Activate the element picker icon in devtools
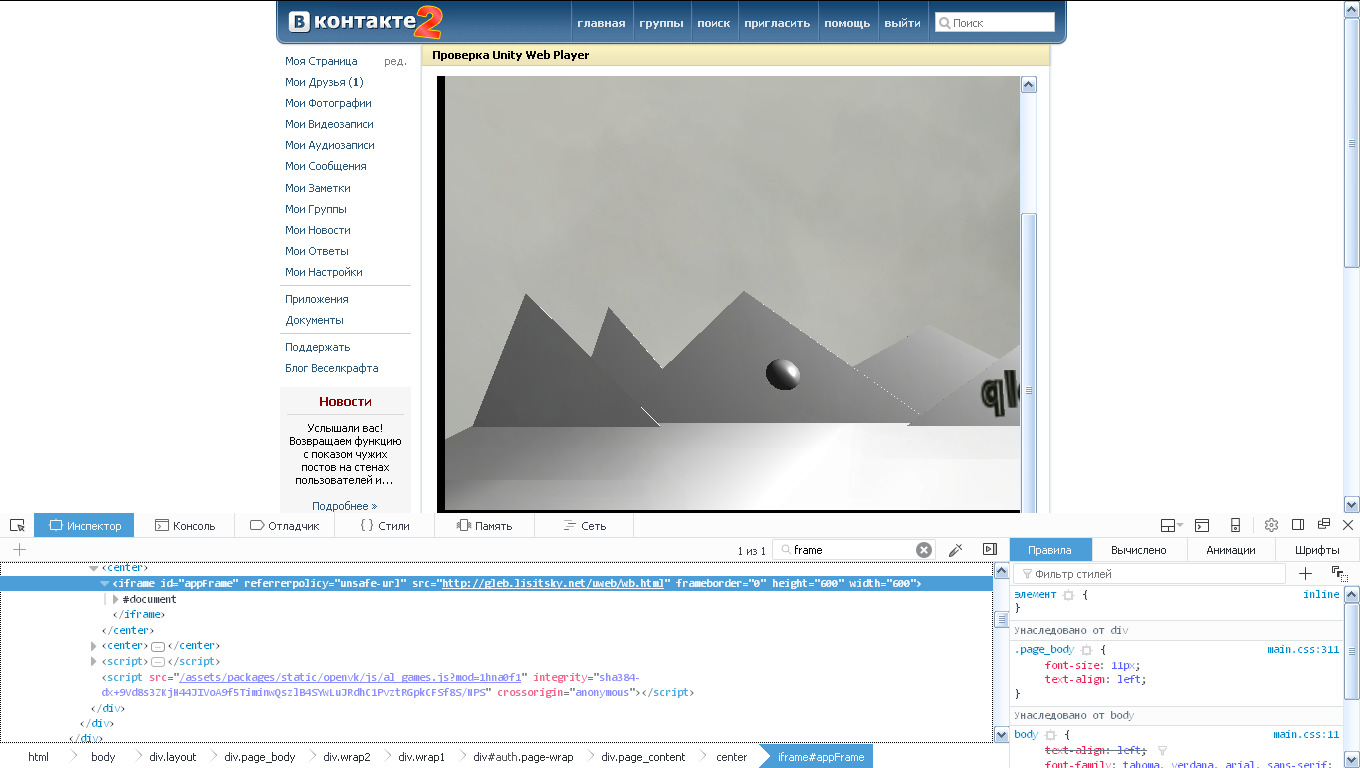This screenshot has width=1360, height=768. click(x=17, y=525)
